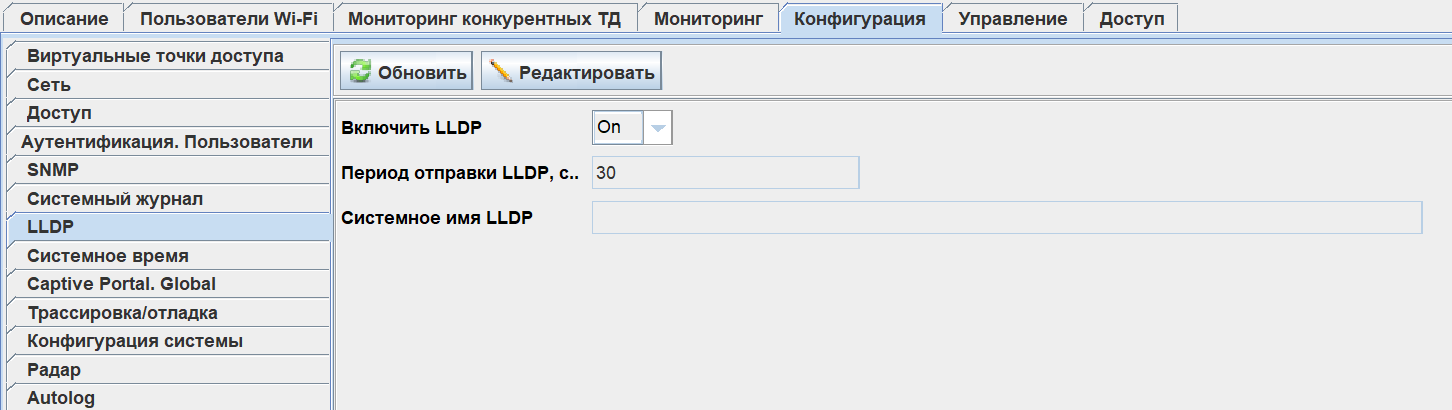
Task: Select Системное время in sidebar
Action: [108, 256]
